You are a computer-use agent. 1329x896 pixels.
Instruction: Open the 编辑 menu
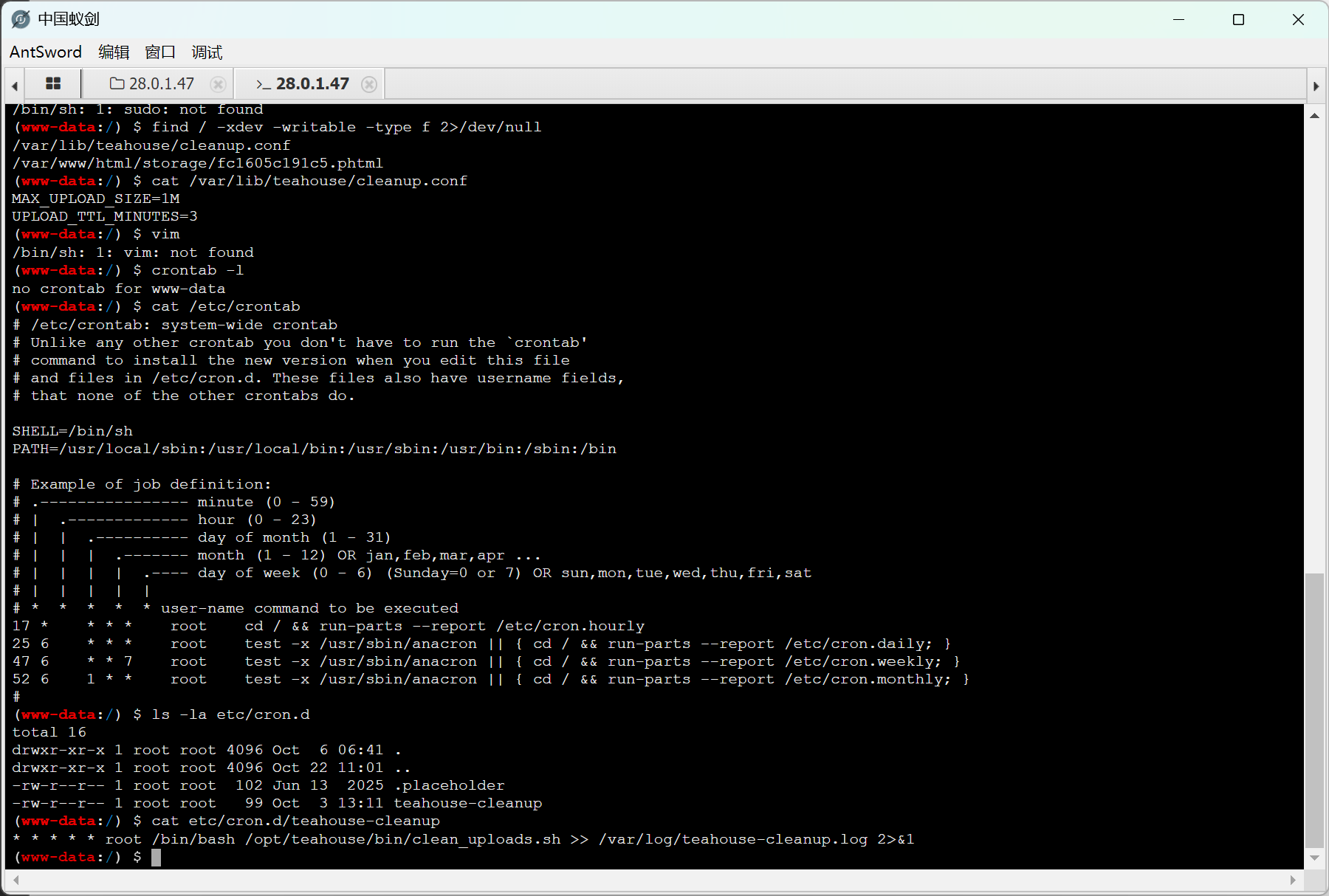114,52
